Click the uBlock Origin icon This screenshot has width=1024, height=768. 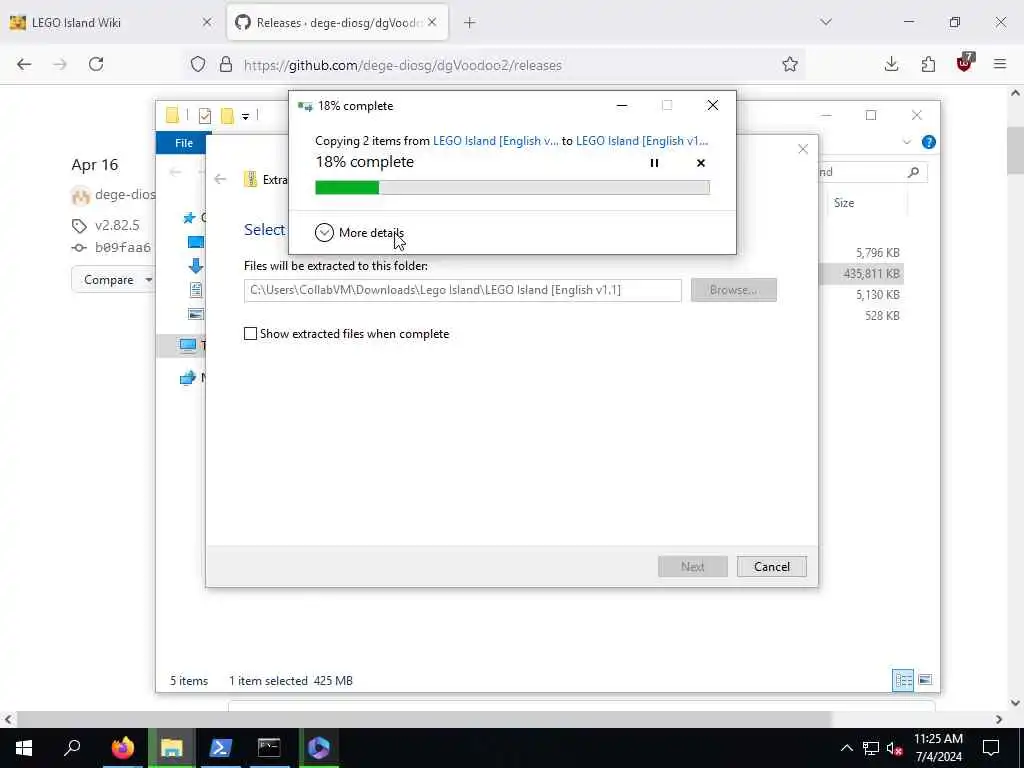pyautogui.click(x=965, y=63)
